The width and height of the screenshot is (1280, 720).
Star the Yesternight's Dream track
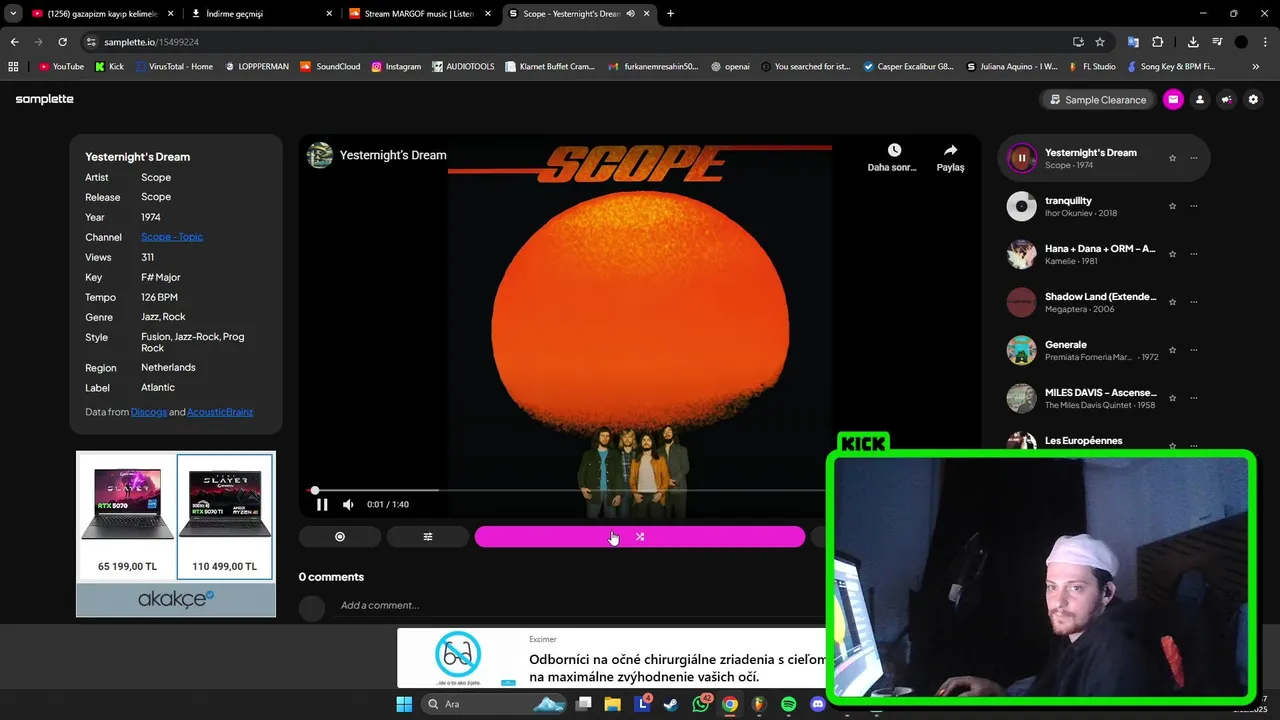(1173, 158)
